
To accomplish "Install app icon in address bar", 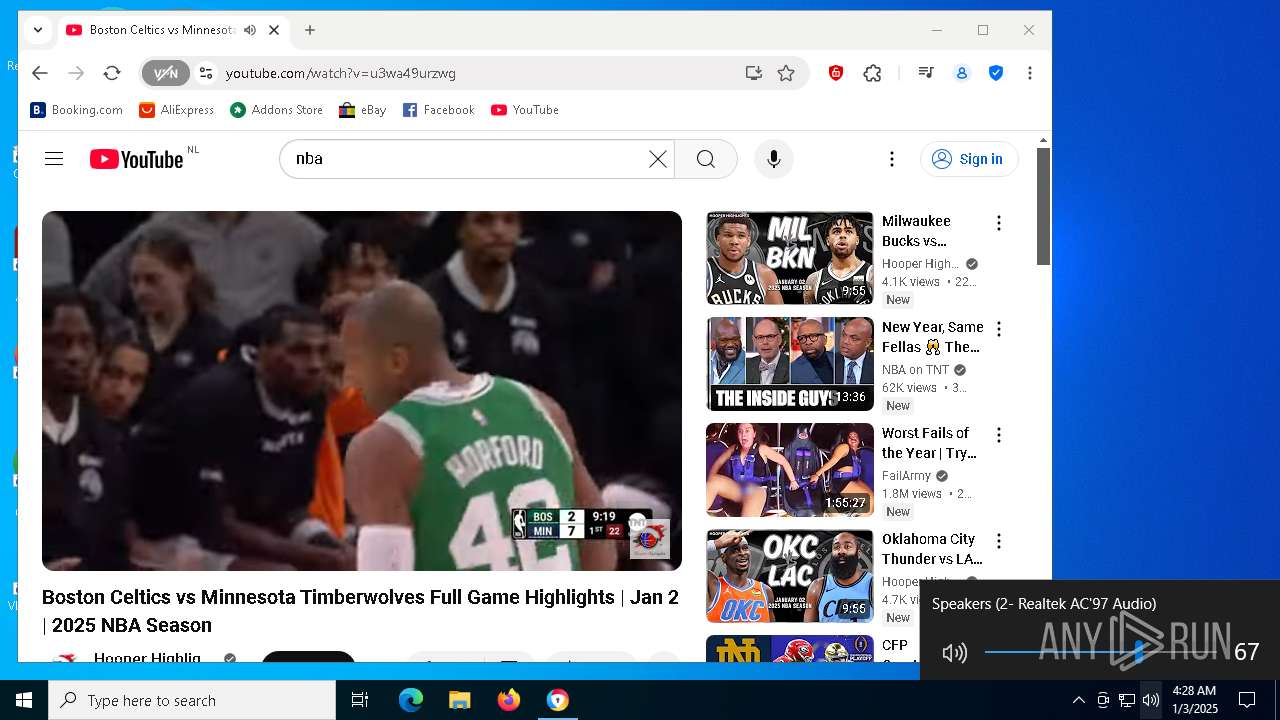I will (x=754, y=73).
